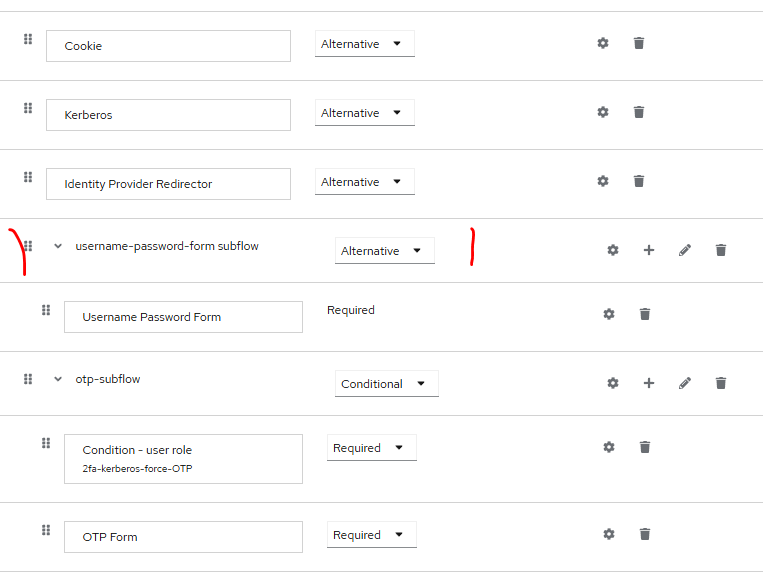Delete the Kerberos execution with trash icon
763x578 pixels.
639,112
